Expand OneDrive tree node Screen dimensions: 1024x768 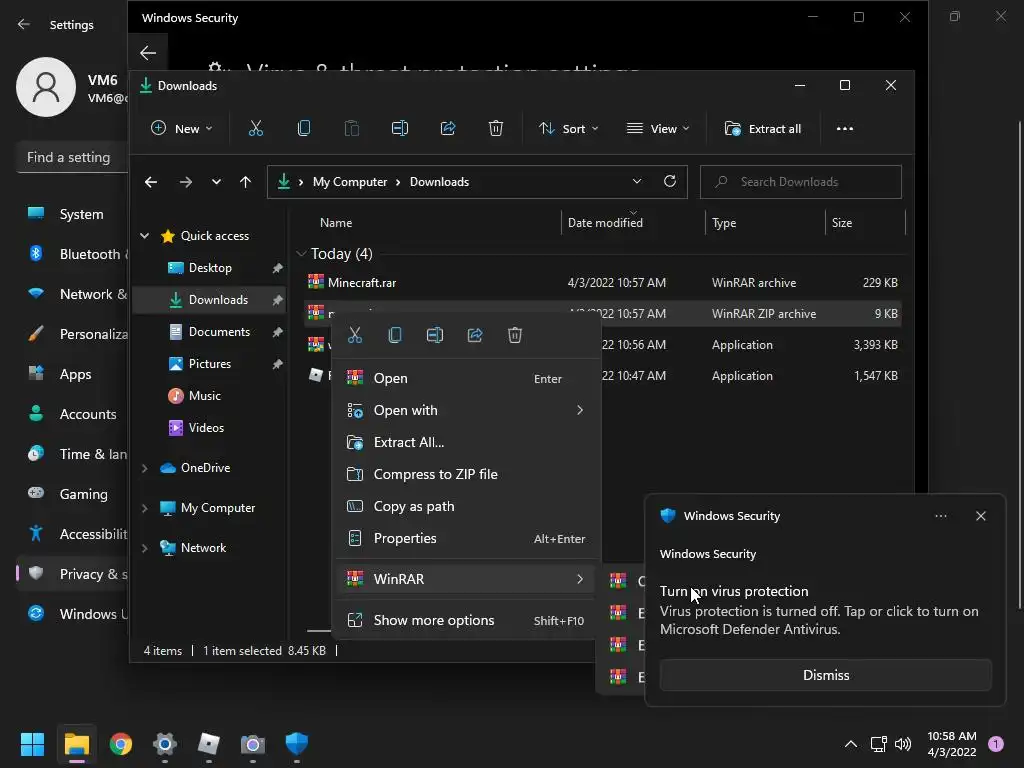pyautogui.click(x=144, y=468)
